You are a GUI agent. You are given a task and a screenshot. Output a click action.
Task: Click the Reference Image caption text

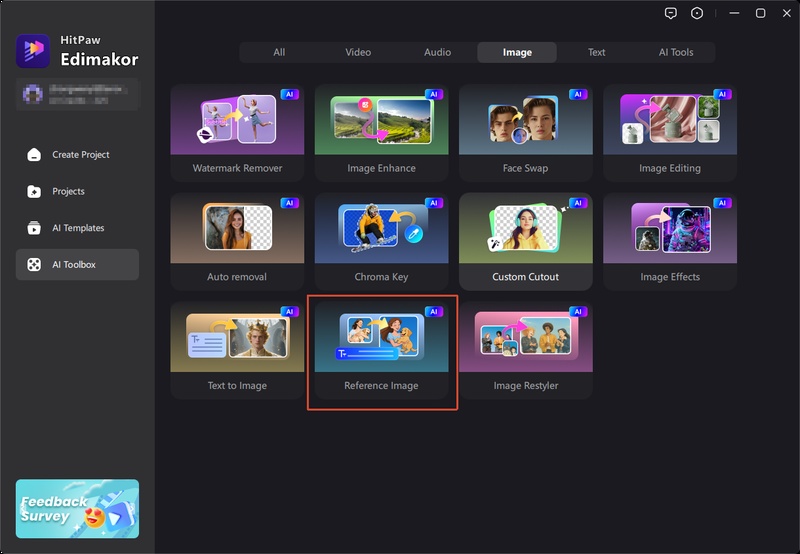tap(381, 386)
